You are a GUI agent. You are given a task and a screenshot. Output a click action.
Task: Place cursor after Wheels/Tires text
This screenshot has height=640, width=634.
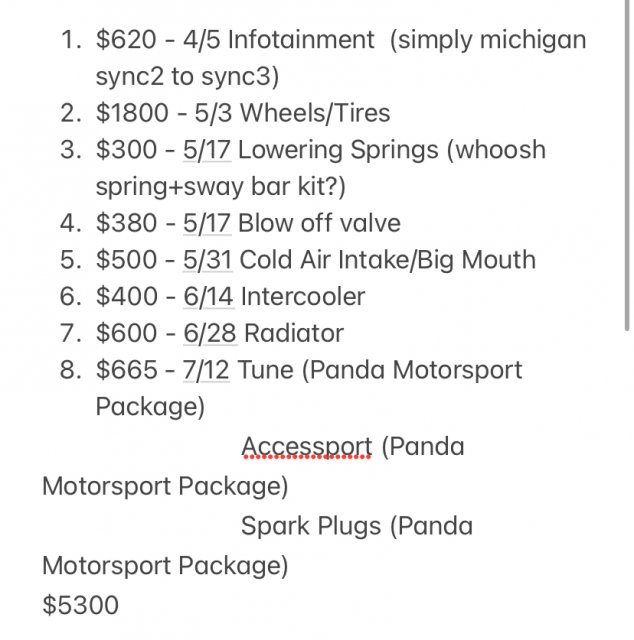(391, 113)
